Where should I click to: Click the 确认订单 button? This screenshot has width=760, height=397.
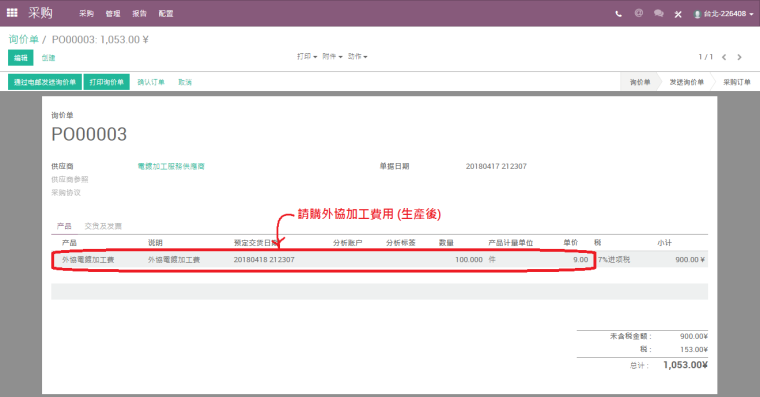coord(151,82)
